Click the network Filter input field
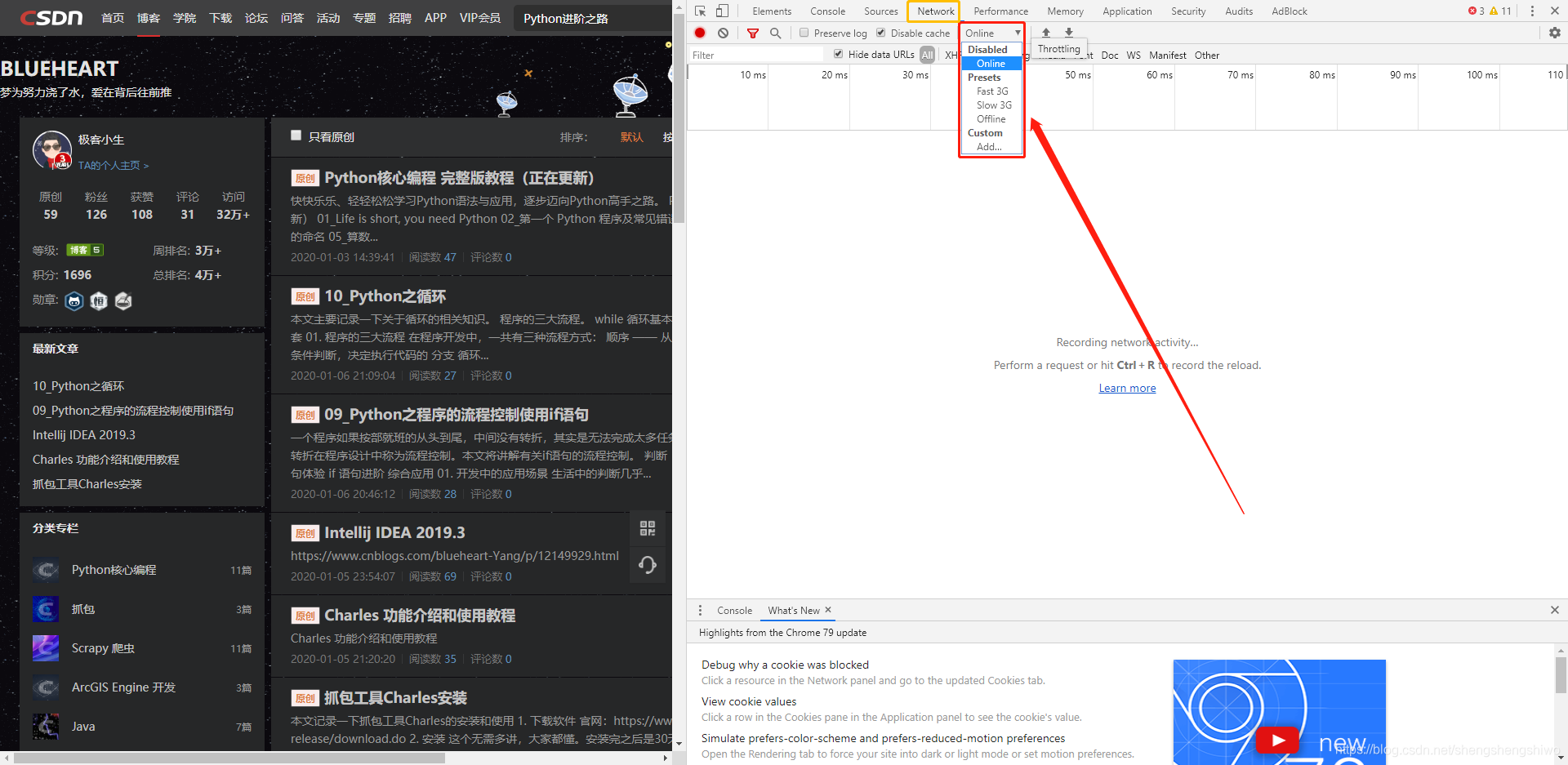The image size is (1568, 765). pos(757,55)
